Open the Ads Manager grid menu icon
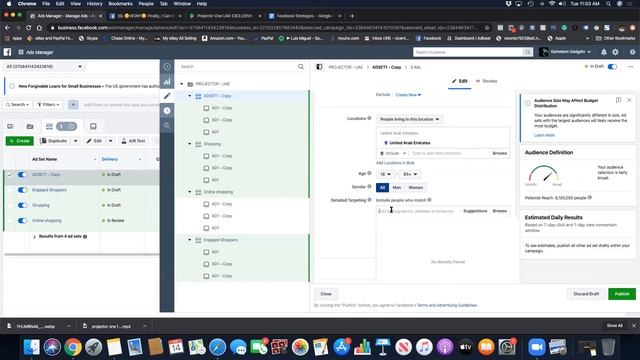 click(21, 52)
